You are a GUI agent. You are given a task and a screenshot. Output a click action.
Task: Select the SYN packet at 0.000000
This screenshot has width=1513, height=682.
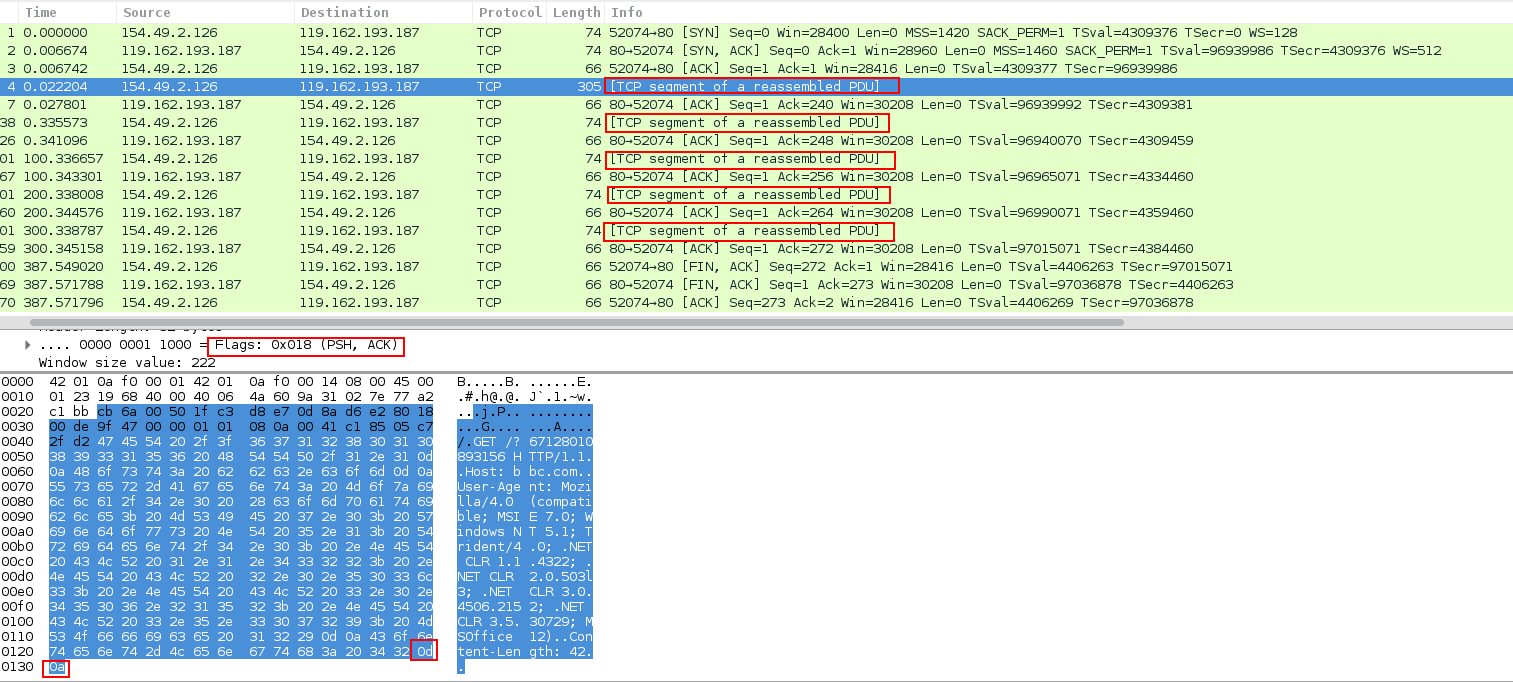(x=756, y=32)
